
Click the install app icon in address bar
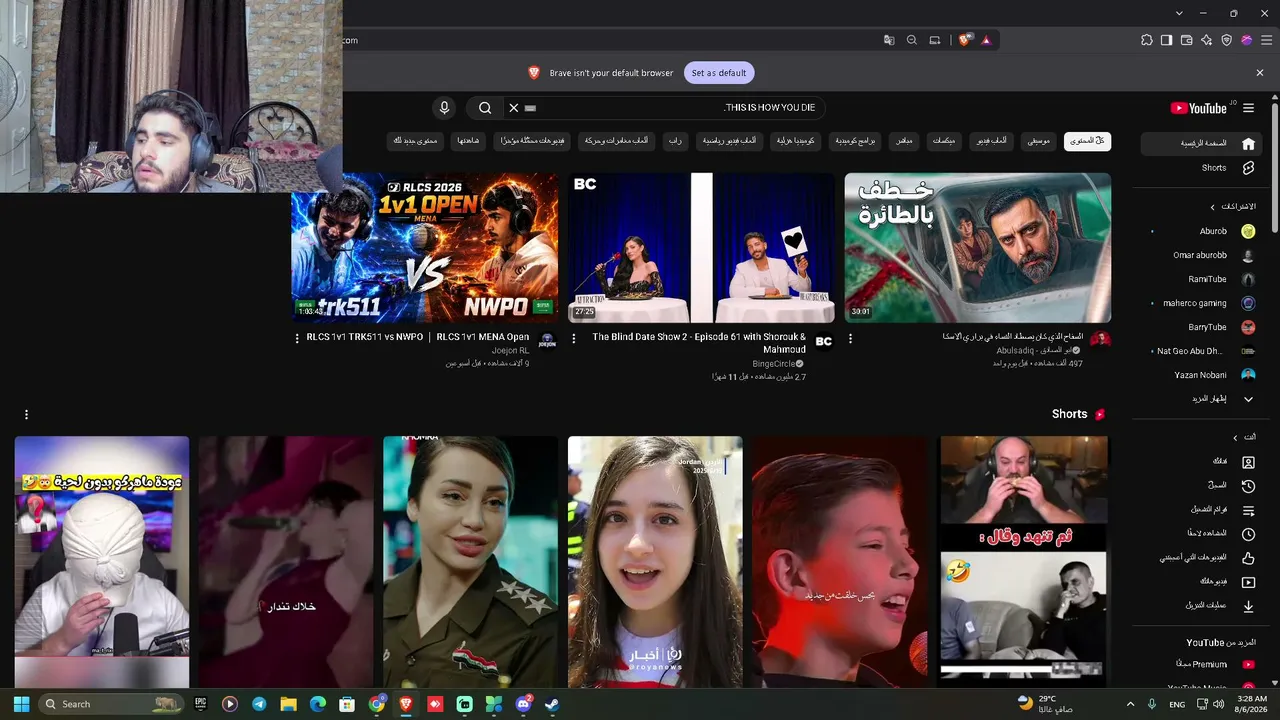coord(935,40)
